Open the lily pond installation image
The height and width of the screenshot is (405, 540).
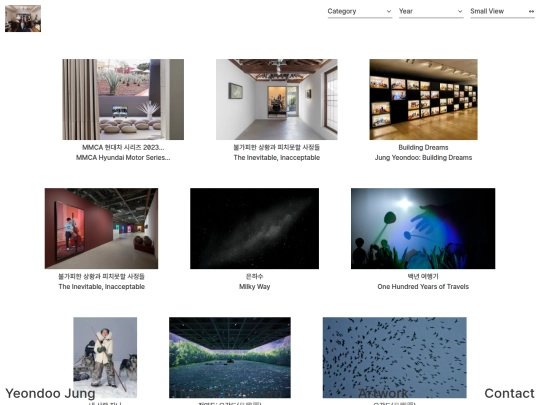(x=230, y=357)
